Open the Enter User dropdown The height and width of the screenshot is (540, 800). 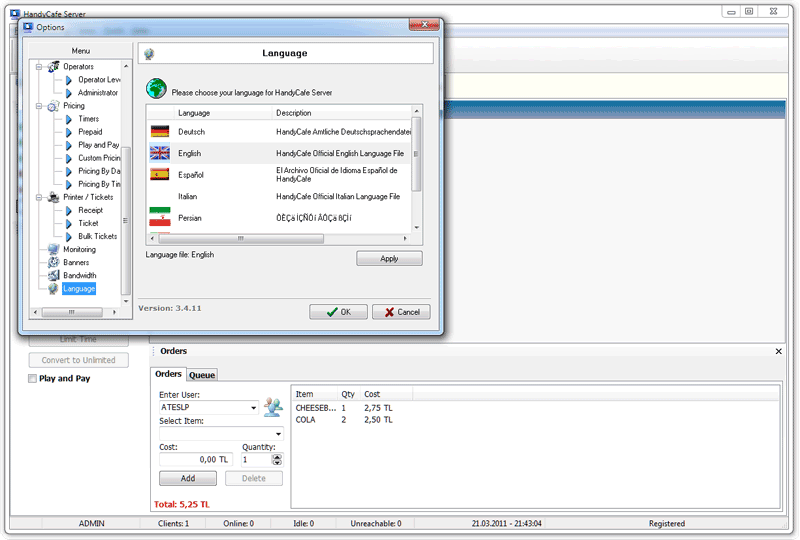(254, 408)
